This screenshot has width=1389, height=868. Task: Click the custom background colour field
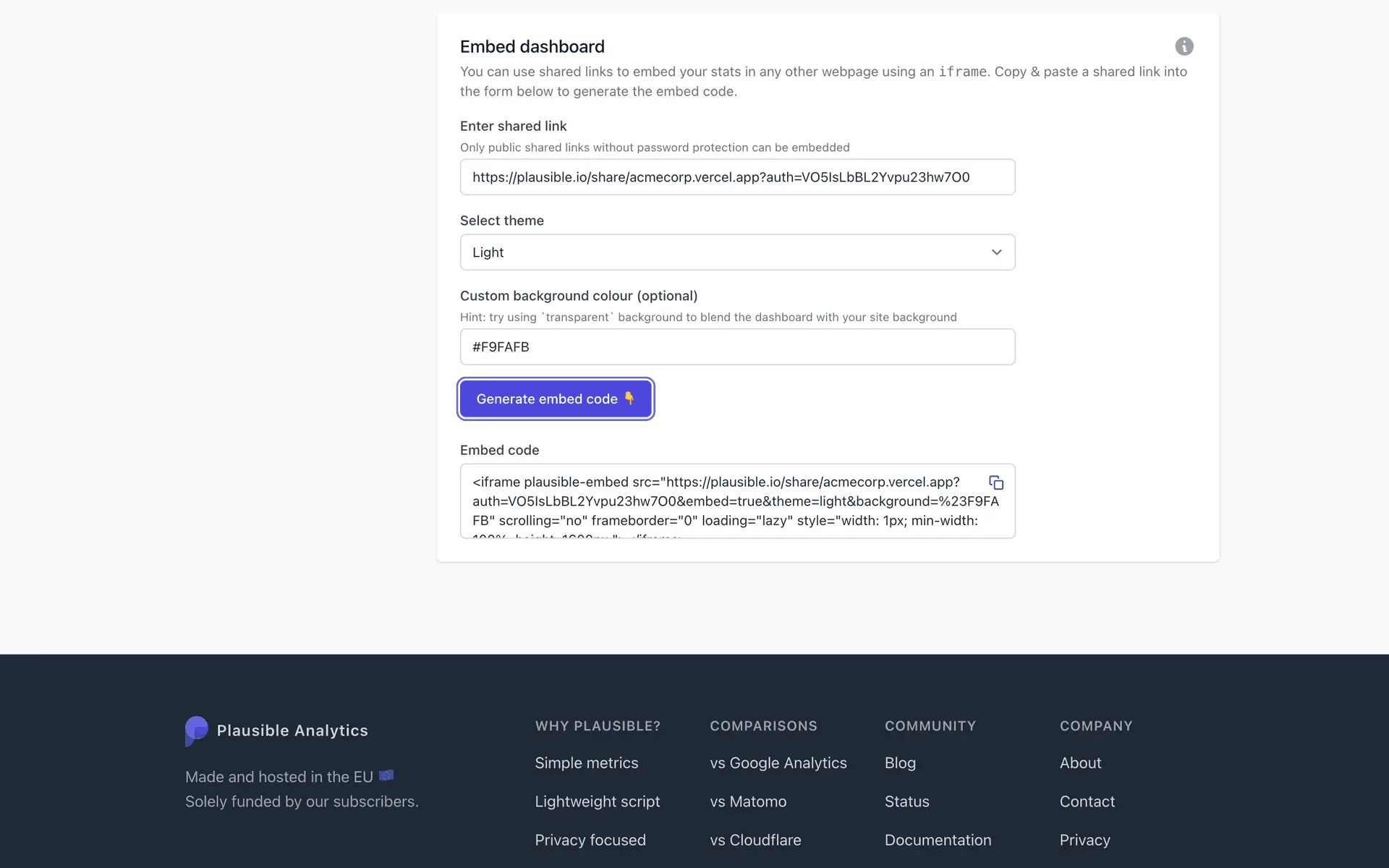coord(736,347)
